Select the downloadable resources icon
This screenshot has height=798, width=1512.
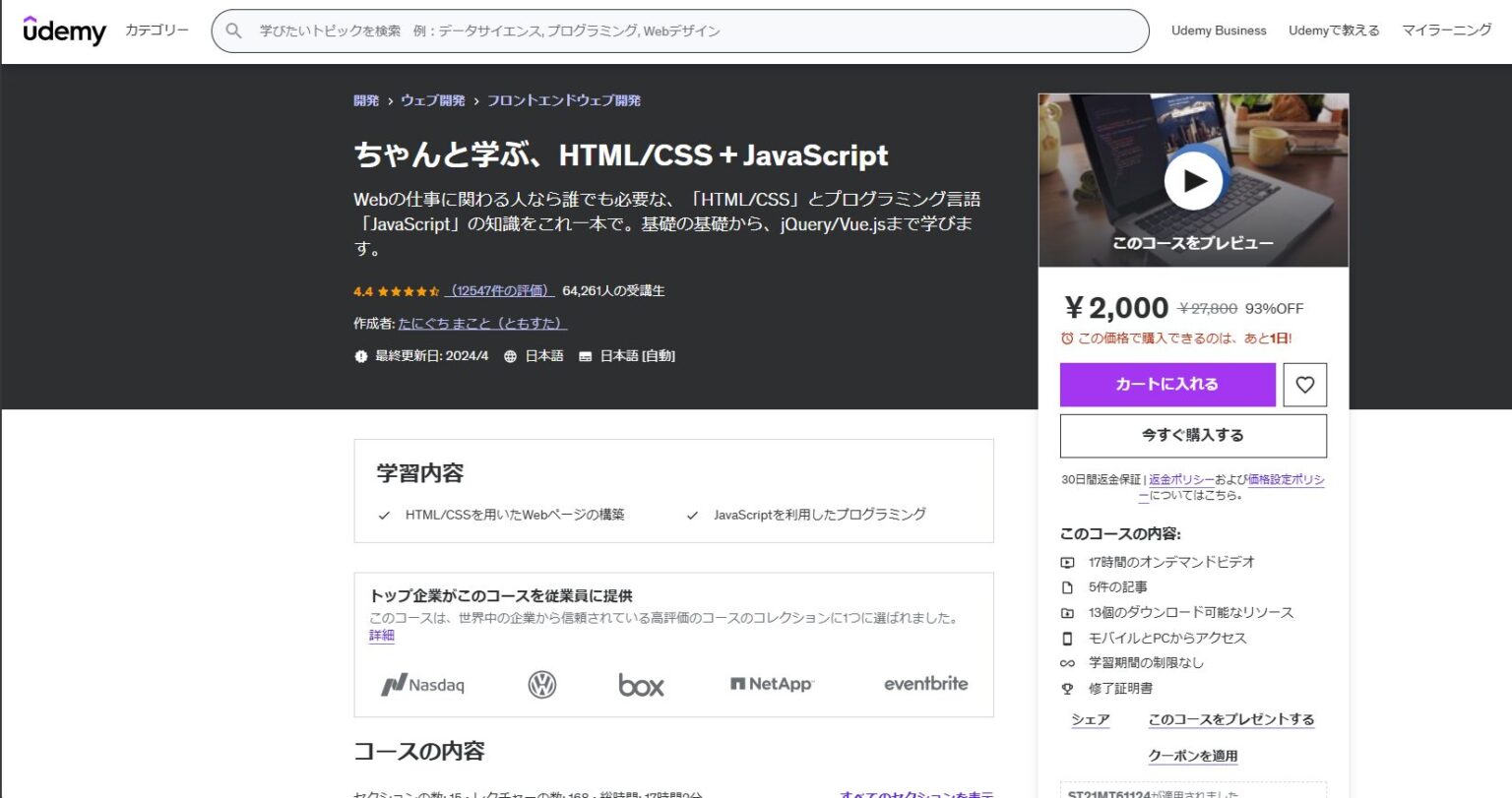[1067, 612]
